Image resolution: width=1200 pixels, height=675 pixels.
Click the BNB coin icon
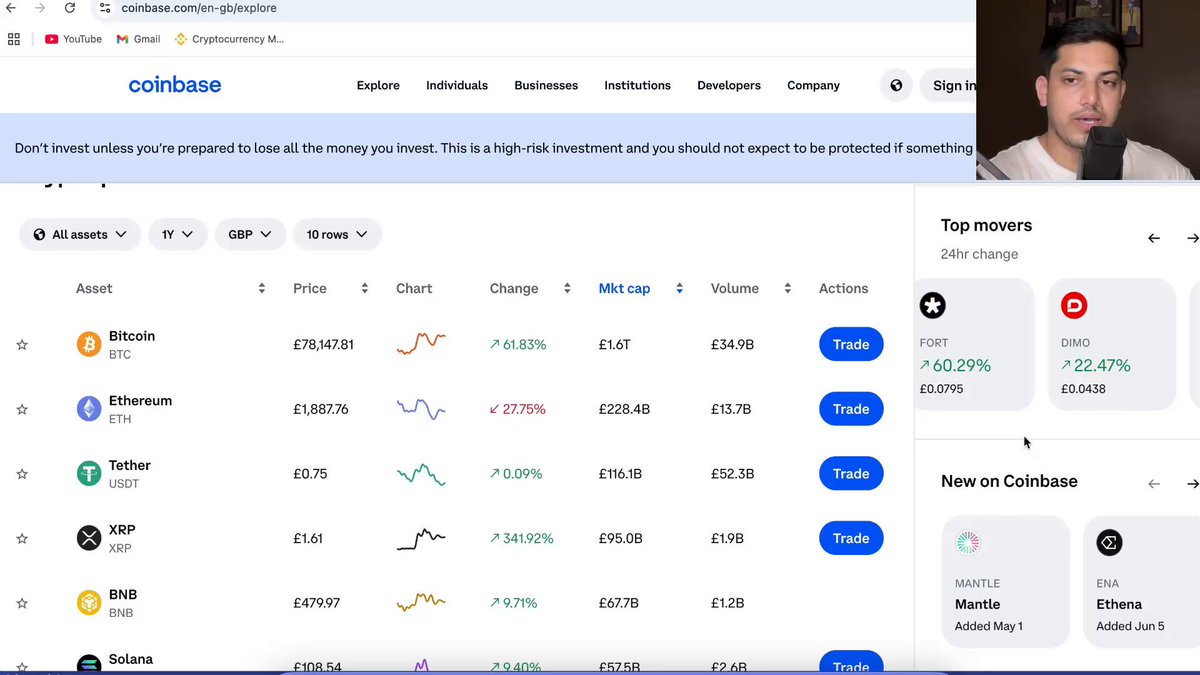click(x=89, y=603)
